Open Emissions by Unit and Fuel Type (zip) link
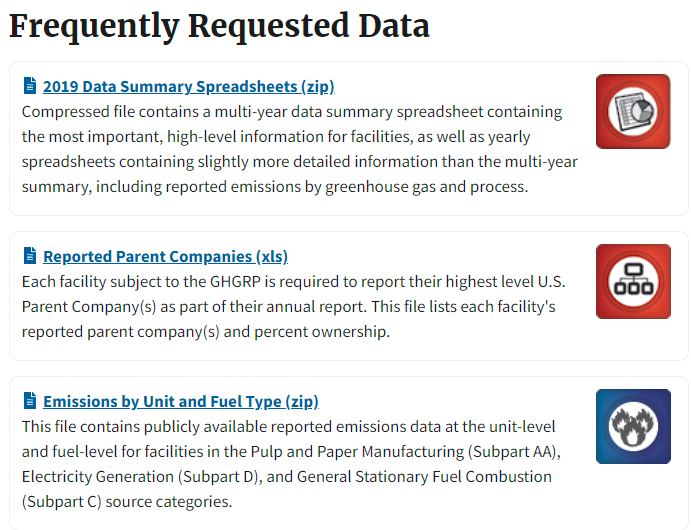This screenshot has width=691, height=530. tap(180, 401)
